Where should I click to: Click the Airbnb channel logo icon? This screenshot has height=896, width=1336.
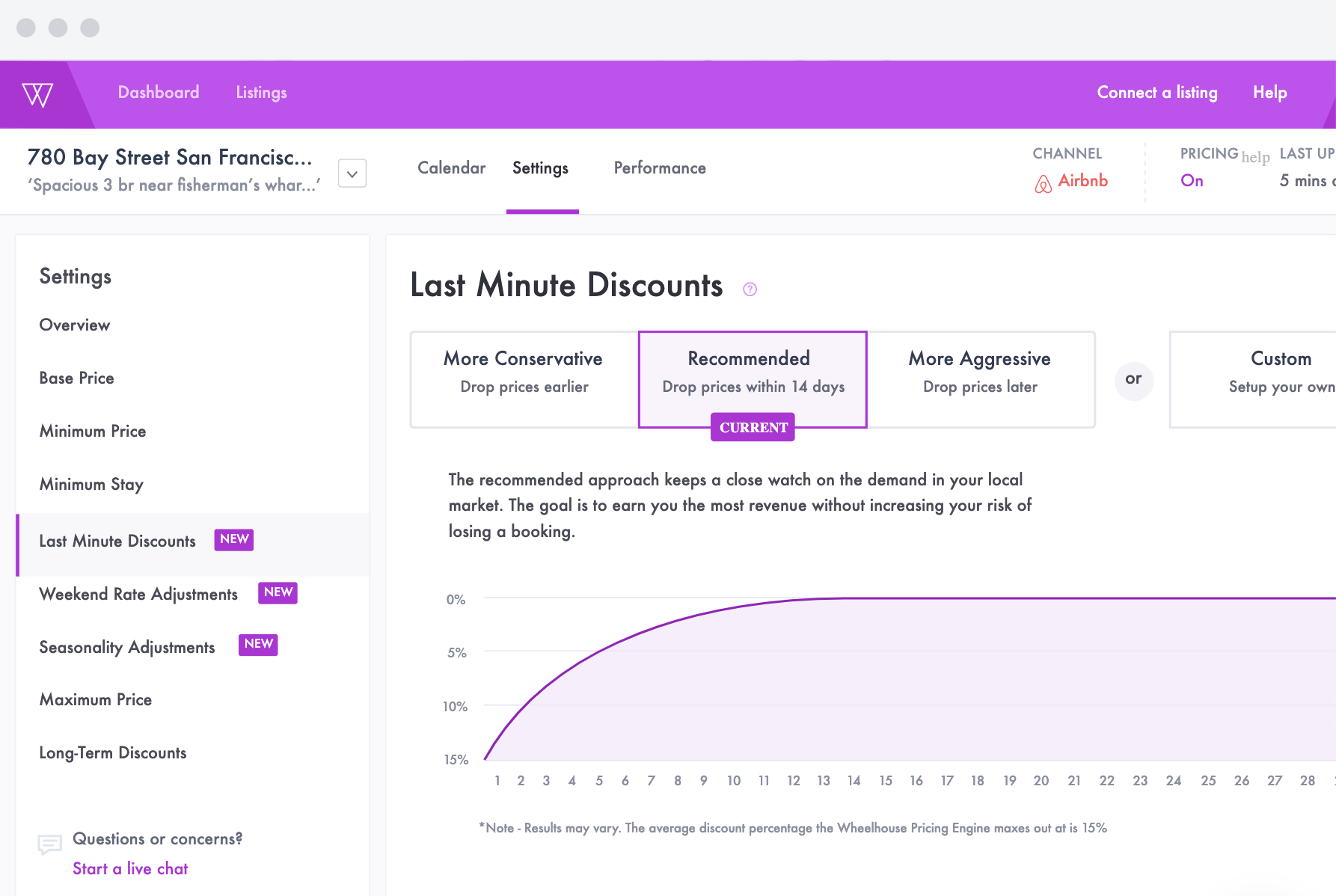1043,183
